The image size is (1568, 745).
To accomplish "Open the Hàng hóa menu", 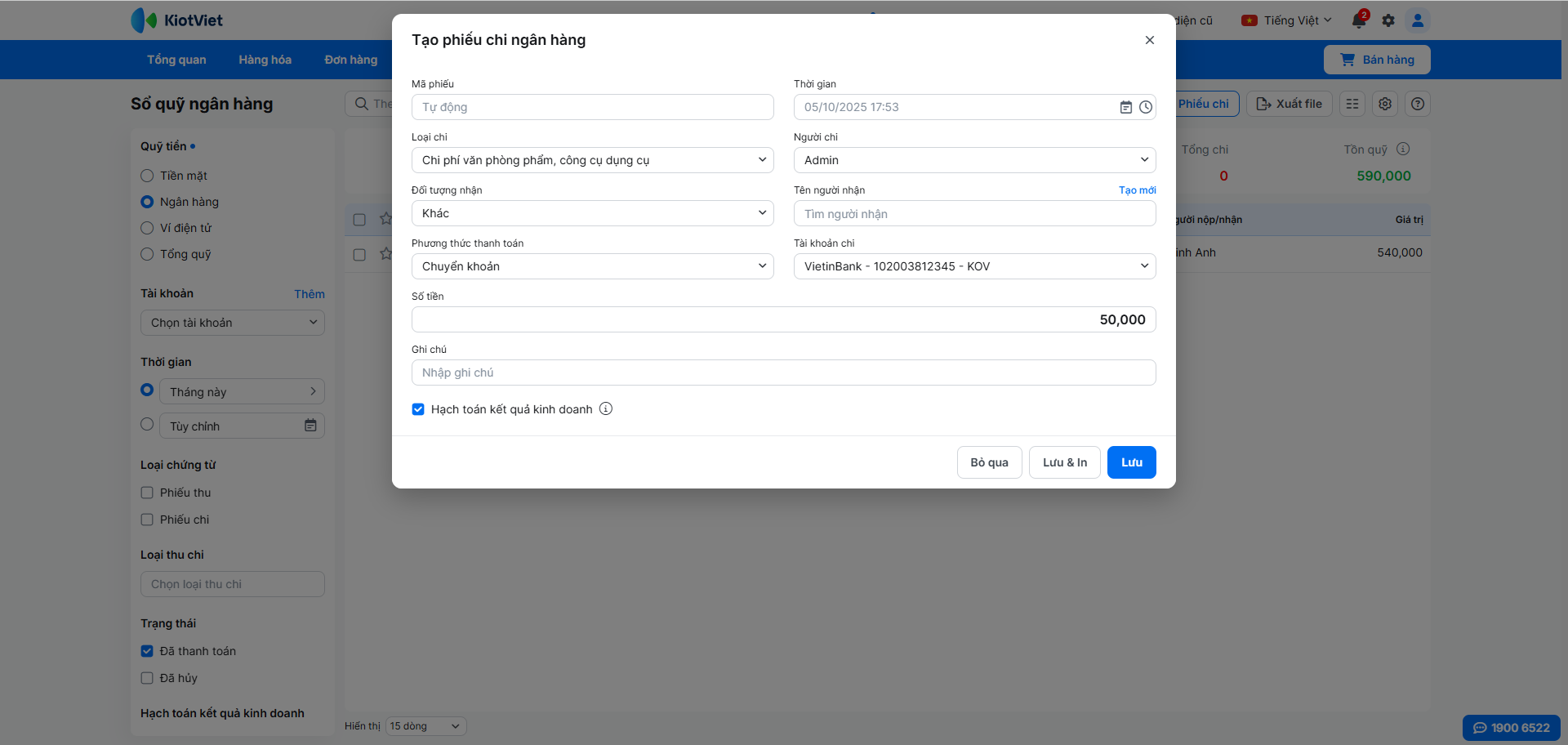I will coord(265,60).
